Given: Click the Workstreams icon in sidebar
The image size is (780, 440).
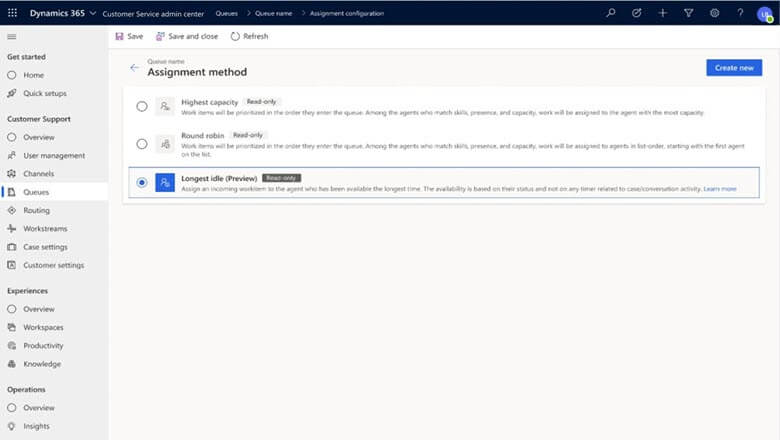Looking at the screenshot, I should (12, 229).
